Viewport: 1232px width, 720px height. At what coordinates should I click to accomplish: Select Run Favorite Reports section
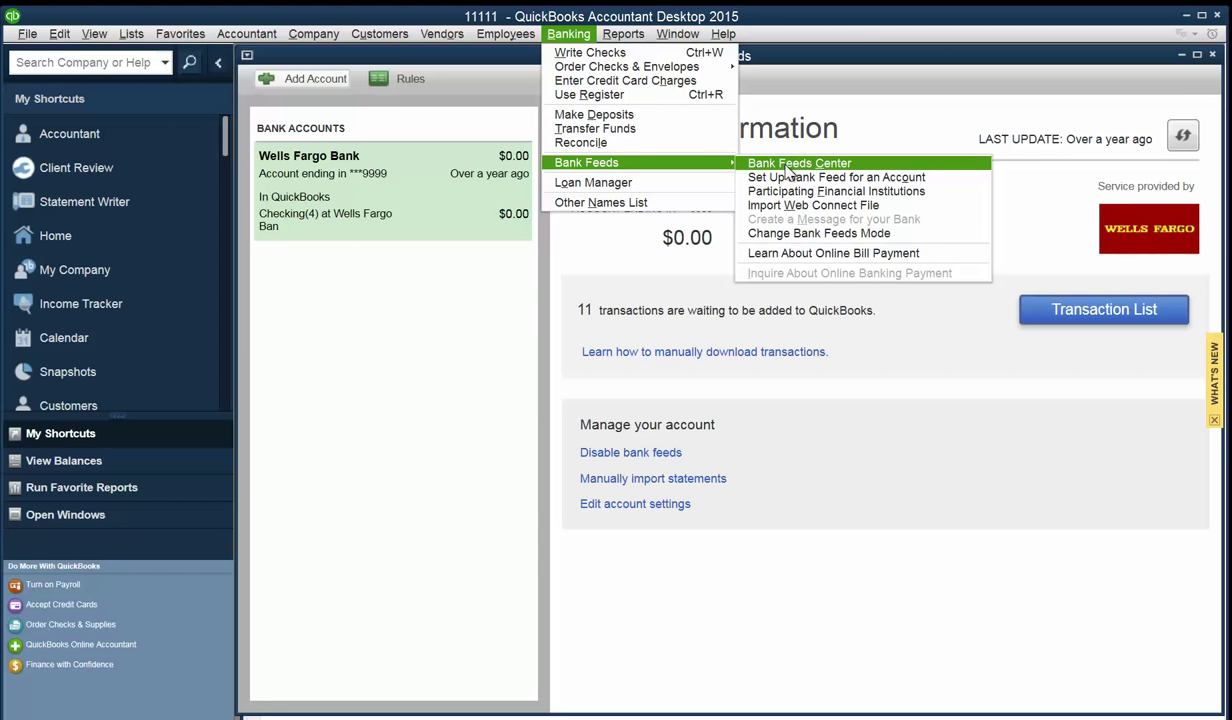tap(116, 488)
